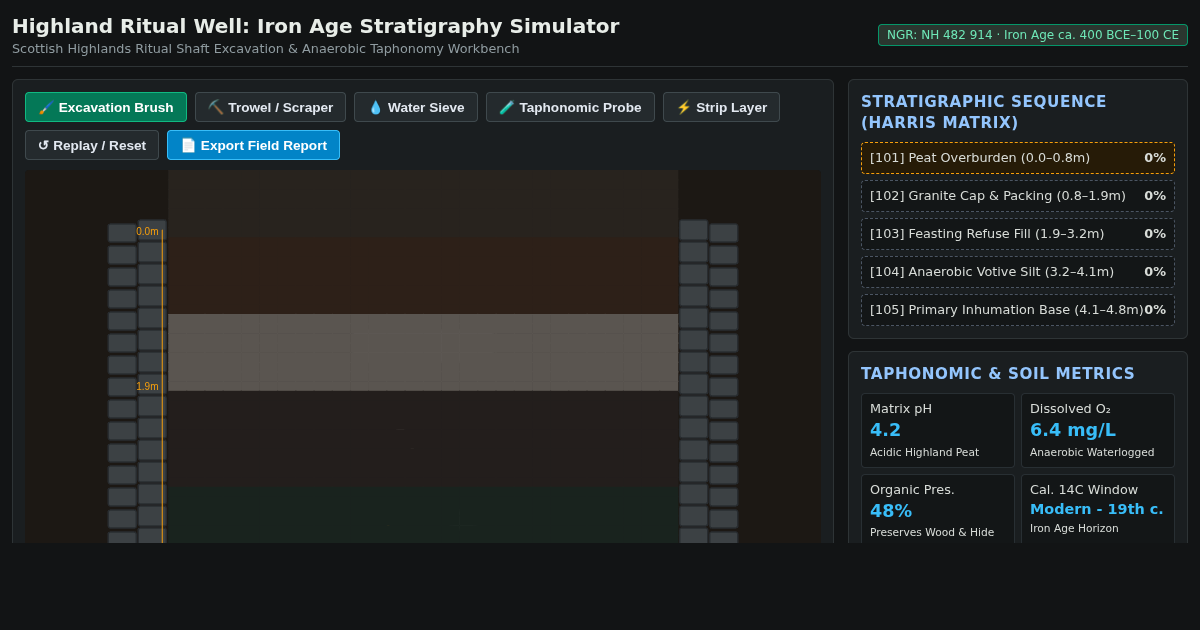
Task: Select layer [104] Anaerobic Votive Silt
Action: (x=1018, y=272)
